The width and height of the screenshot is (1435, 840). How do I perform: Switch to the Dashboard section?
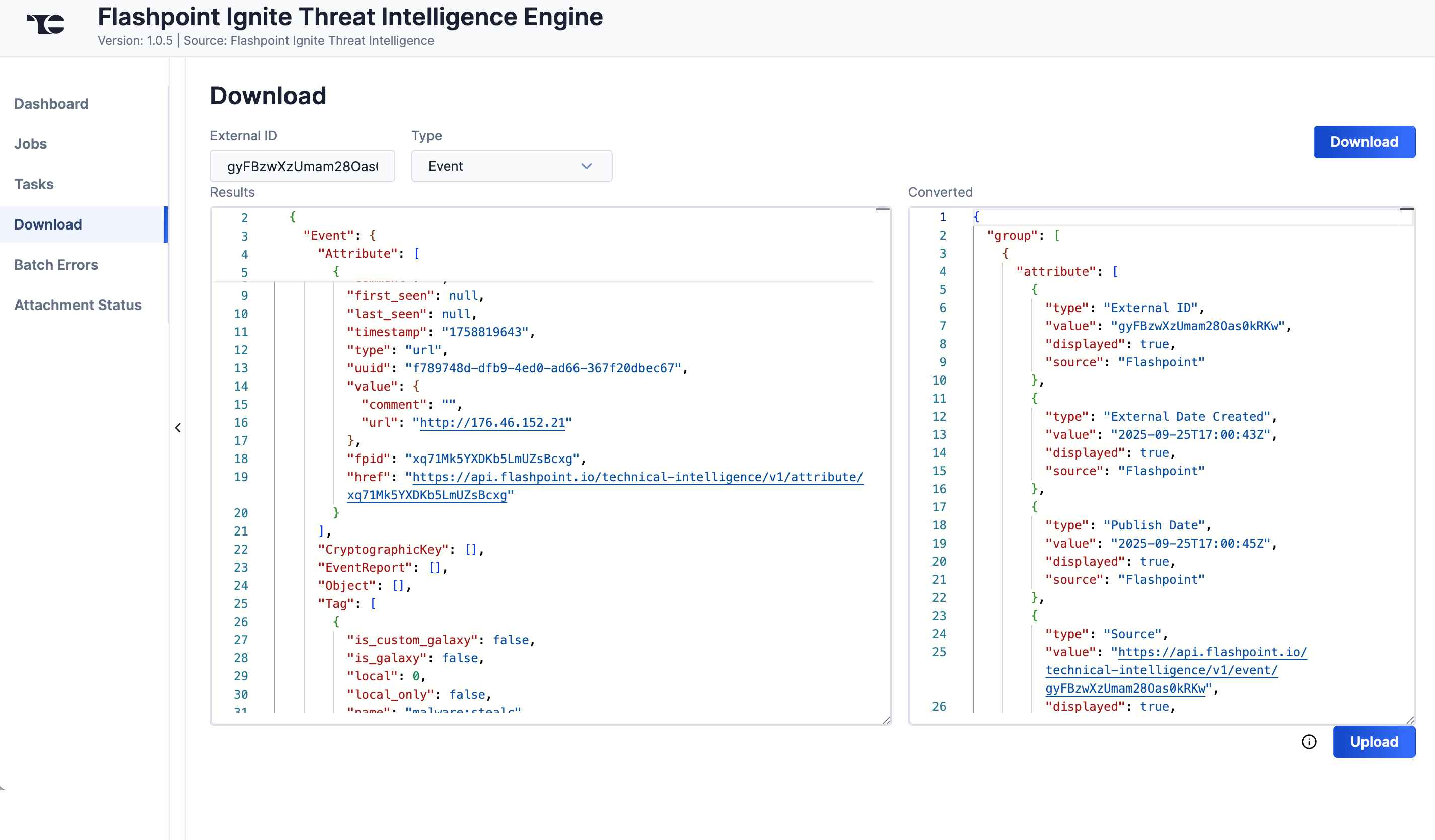[51, 103]
